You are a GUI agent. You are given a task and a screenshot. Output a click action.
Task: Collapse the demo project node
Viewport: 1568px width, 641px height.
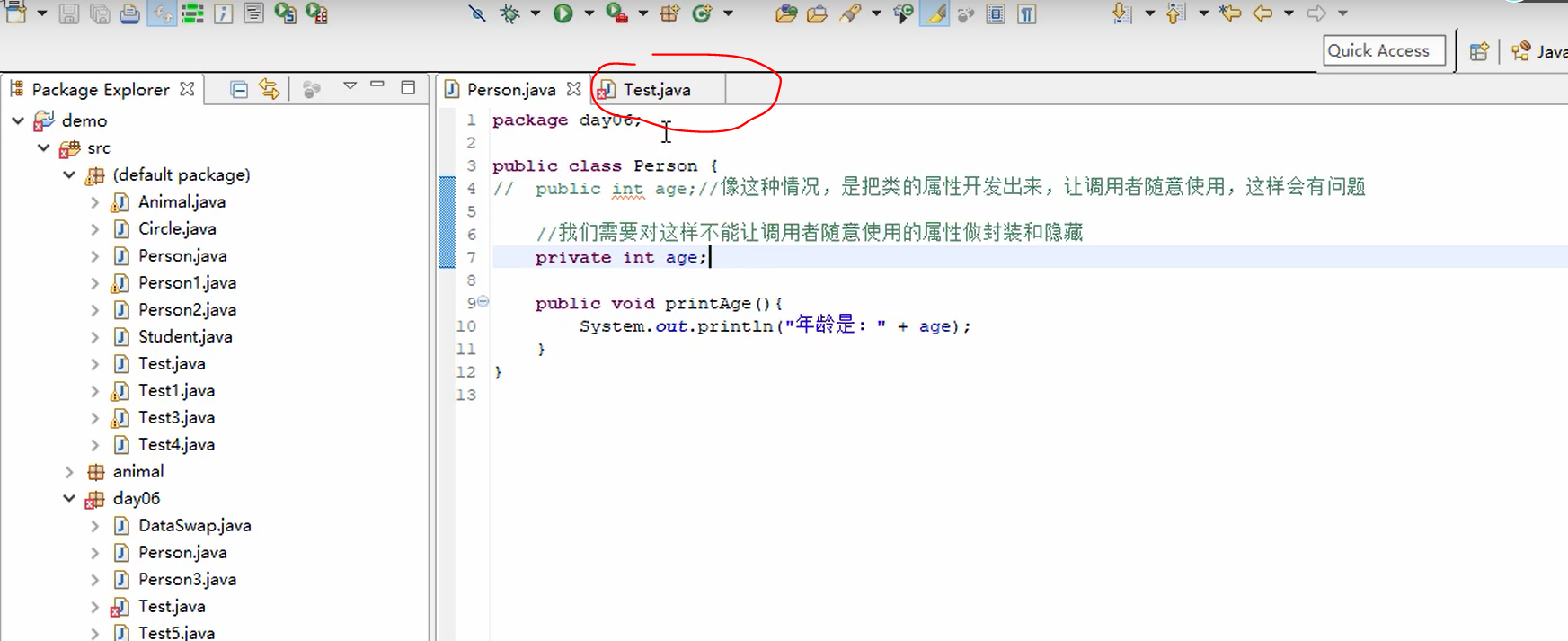coord(17,120)
